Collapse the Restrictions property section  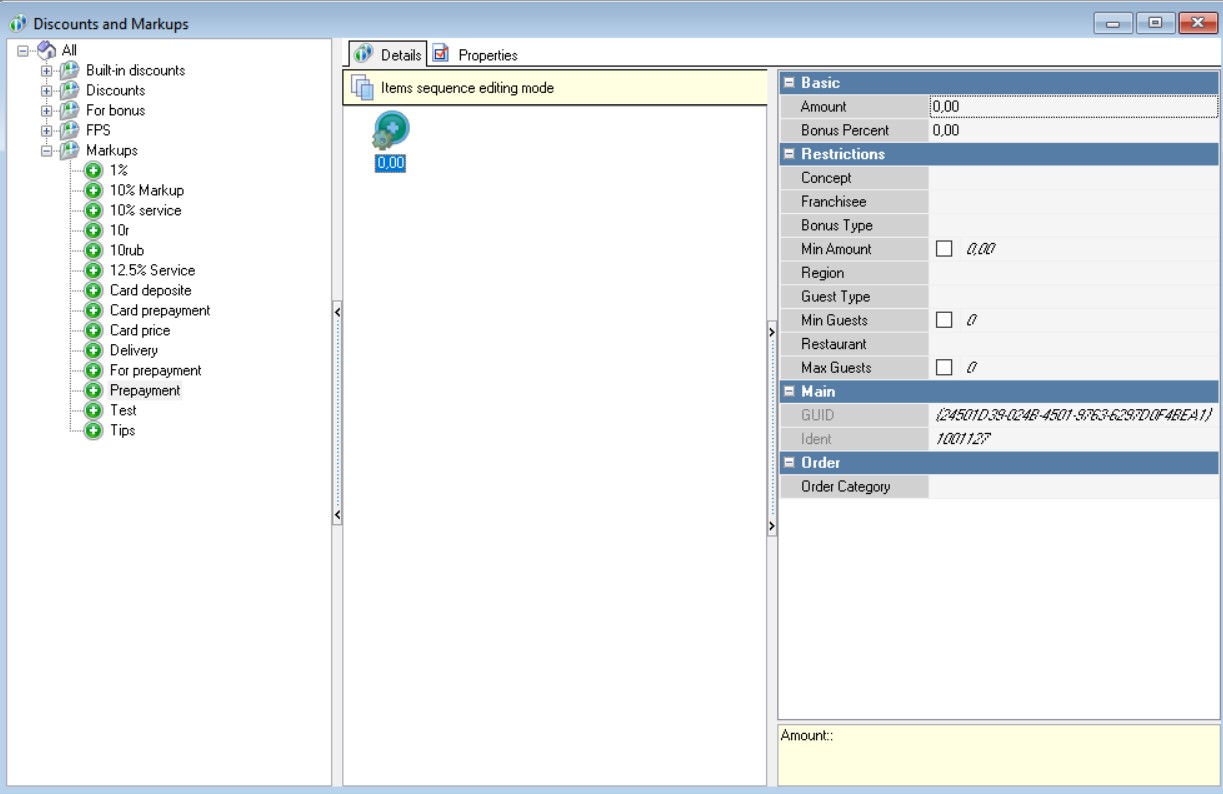point(789,155)
